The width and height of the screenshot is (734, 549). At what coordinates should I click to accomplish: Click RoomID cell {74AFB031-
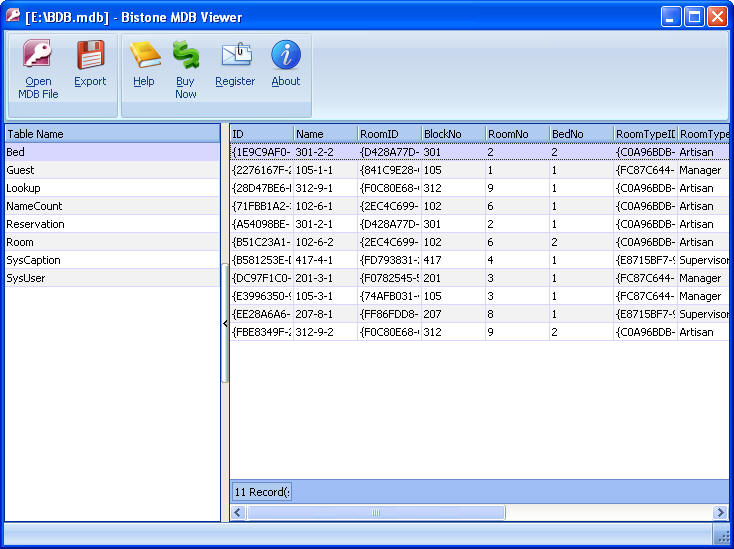390,296
